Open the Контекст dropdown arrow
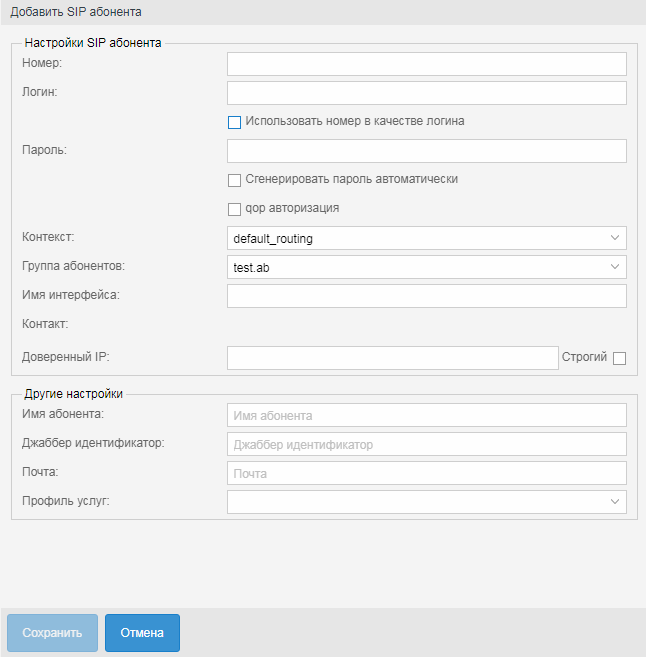The width and height of the screenshot is (646, 657). 614,239
